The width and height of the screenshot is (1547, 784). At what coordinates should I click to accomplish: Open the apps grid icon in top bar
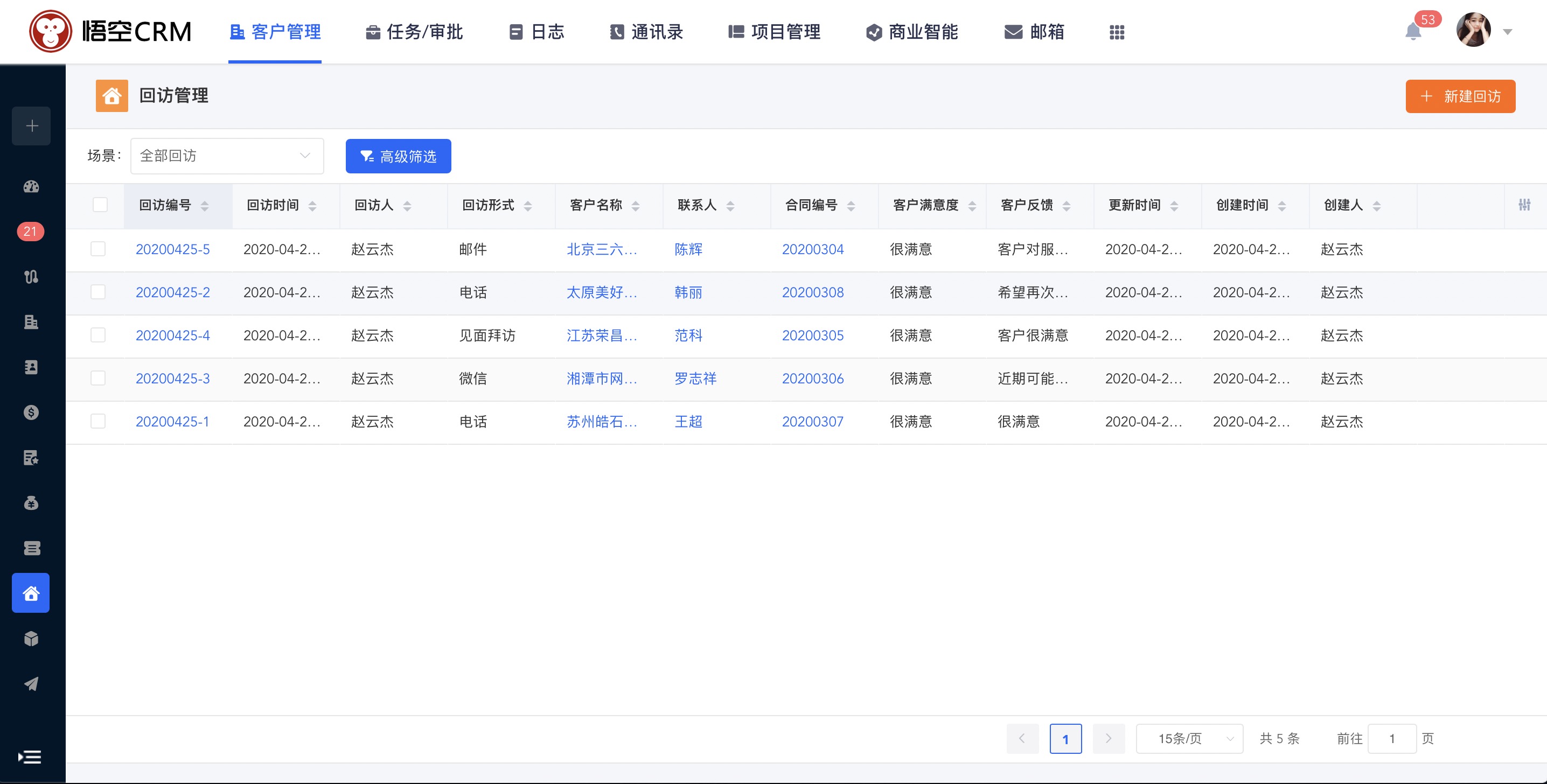pyautogui.click(x=1117, y=32)
